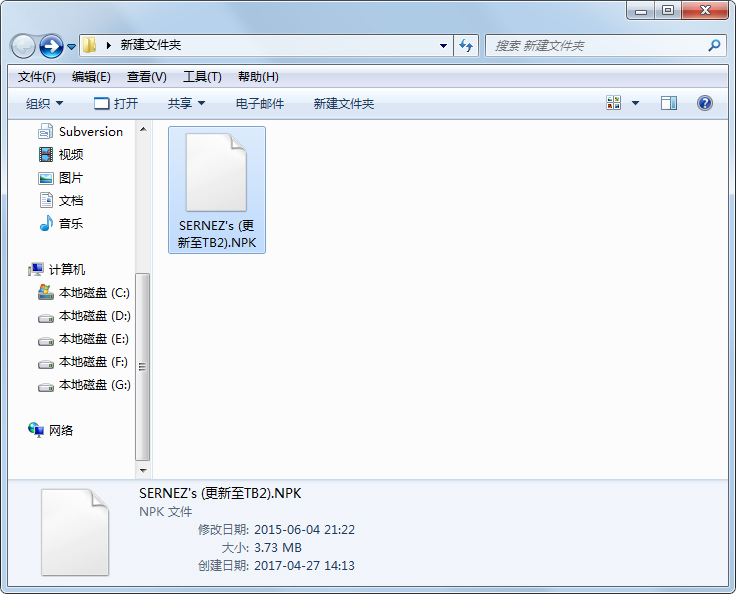
Task: Click the blue help icon
Action: point(705,103)
